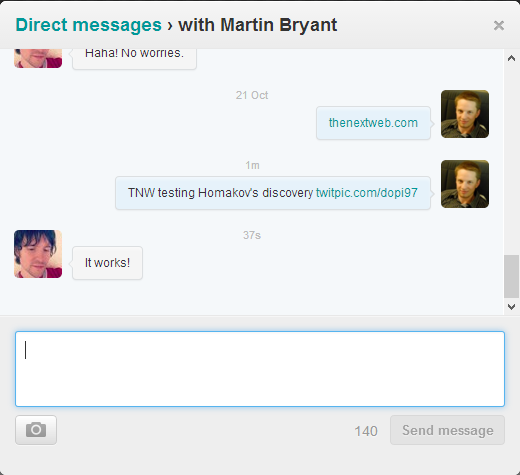Focus the message text input box
The image size is (520, 475).
260,369
